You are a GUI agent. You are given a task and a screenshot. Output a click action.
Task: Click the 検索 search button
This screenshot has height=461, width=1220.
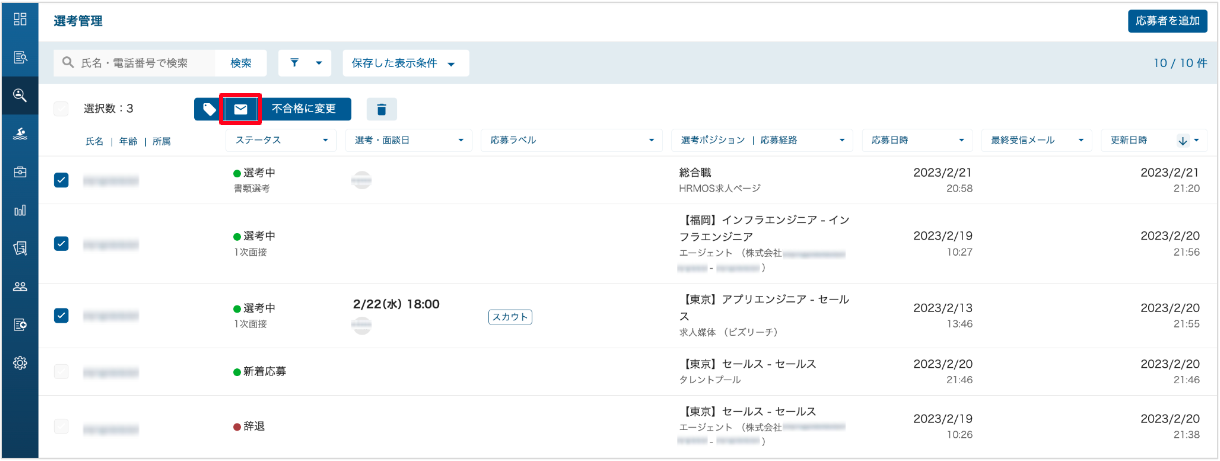click(x=241, y=62)
